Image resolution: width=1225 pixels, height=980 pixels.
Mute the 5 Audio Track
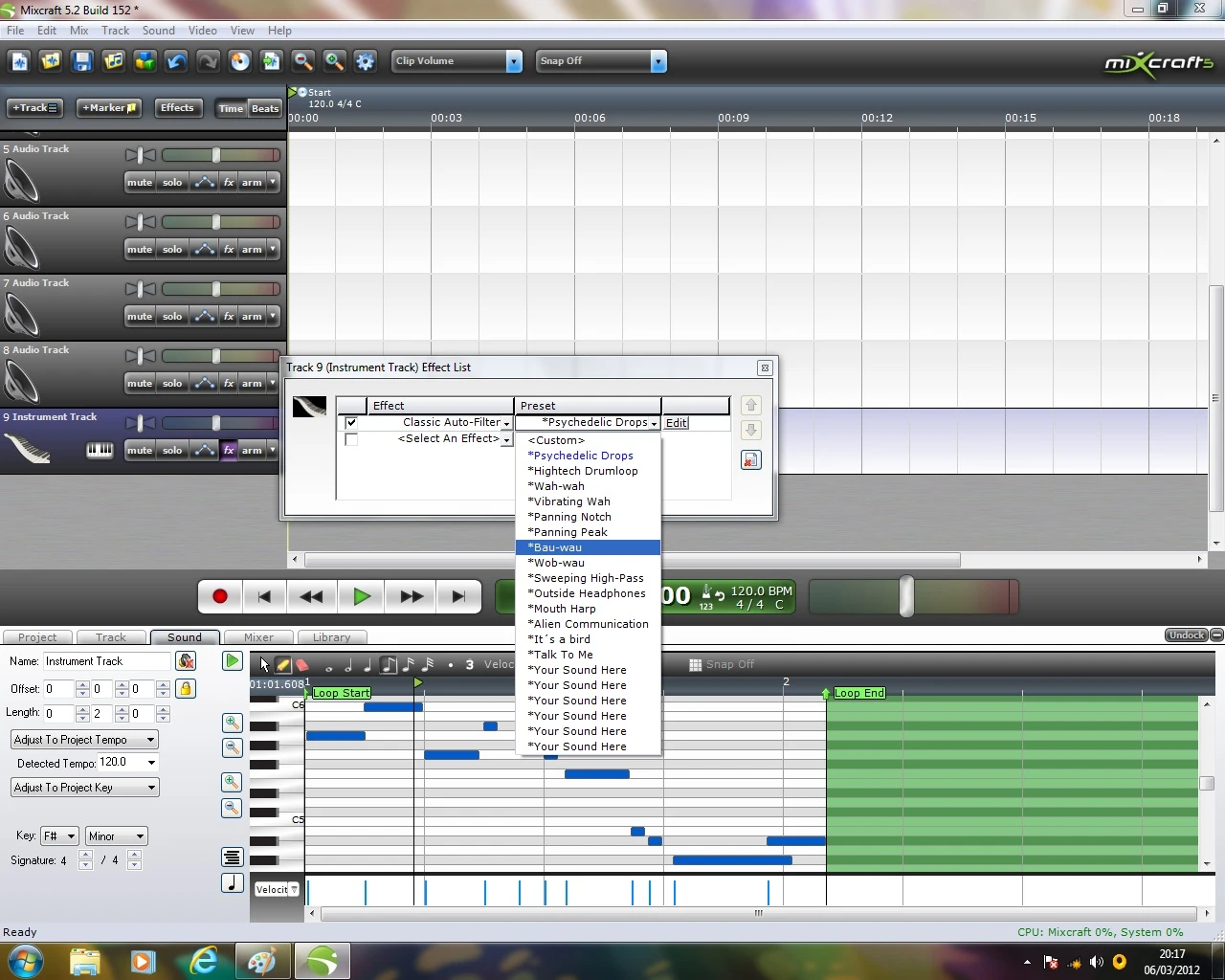[x=140, y=182]
